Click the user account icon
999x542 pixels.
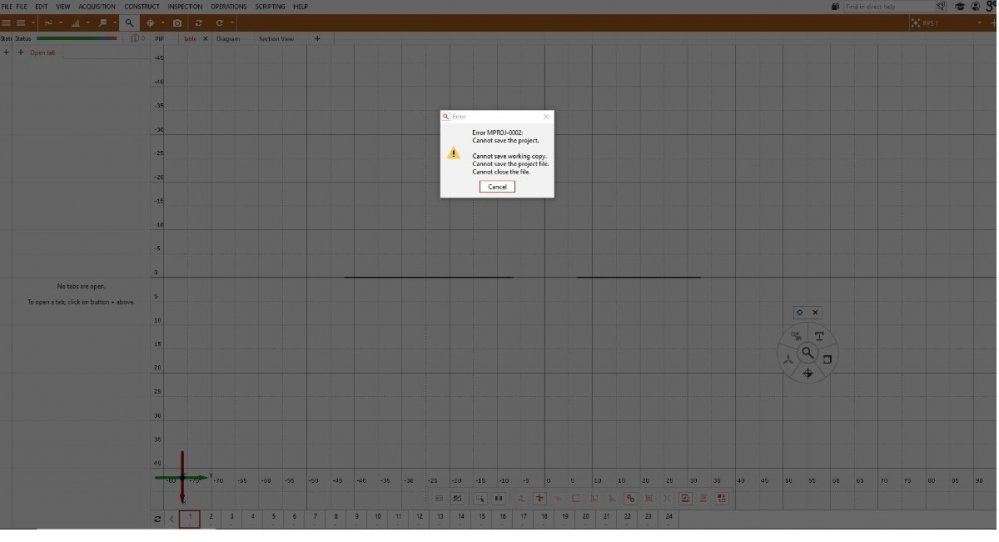click(975, 6)
